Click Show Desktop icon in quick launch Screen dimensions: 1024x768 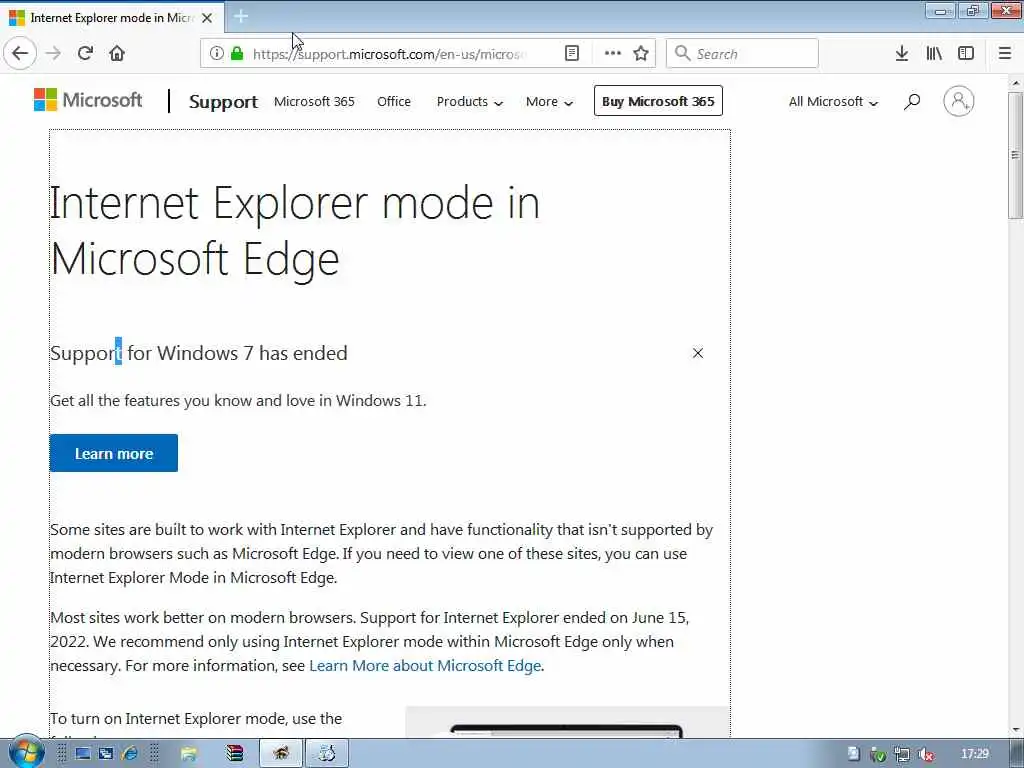coord(83,754)
